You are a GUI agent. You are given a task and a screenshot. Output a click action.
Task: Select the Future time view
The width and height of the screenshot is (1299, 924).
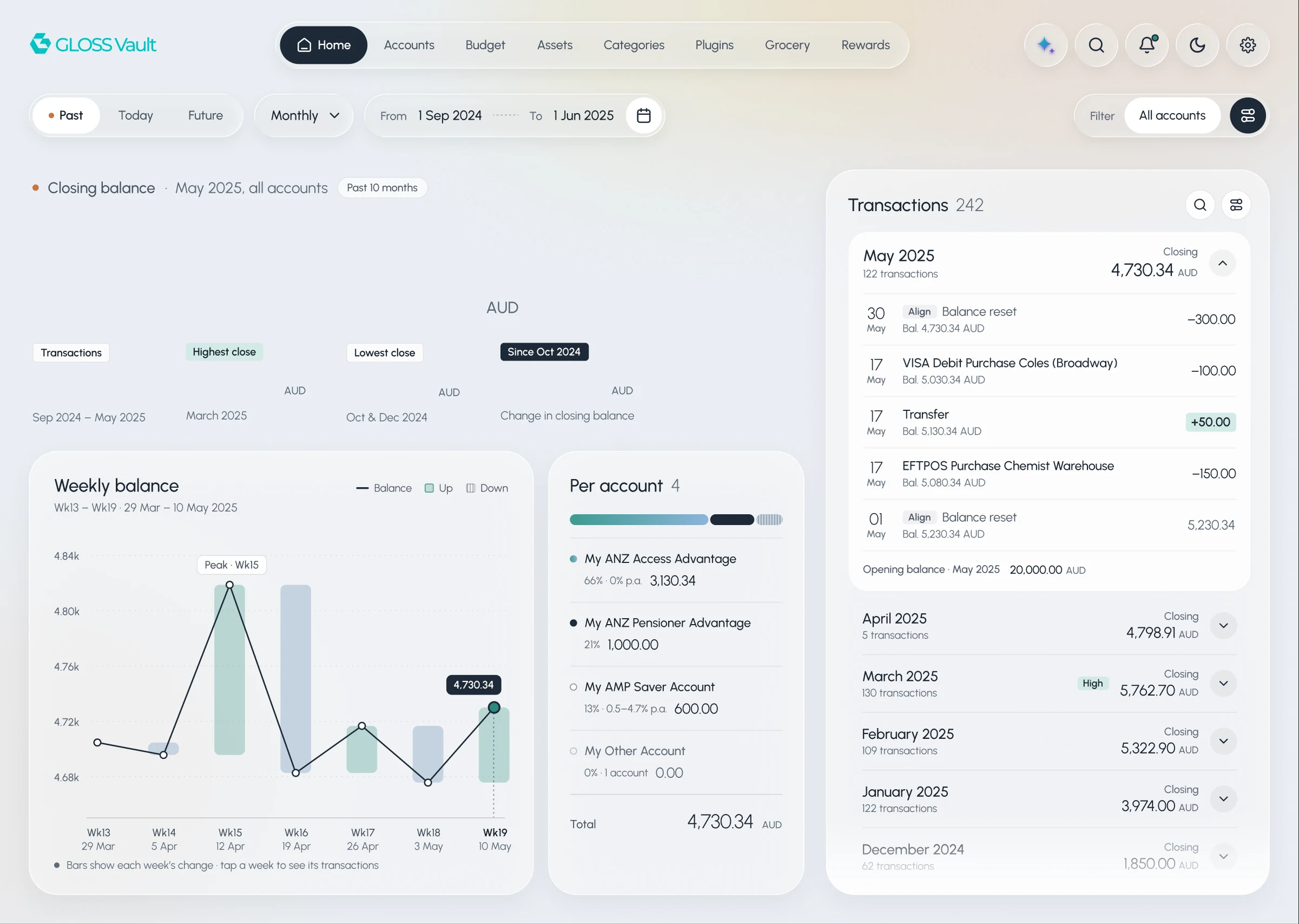click(x=205, y=115)
